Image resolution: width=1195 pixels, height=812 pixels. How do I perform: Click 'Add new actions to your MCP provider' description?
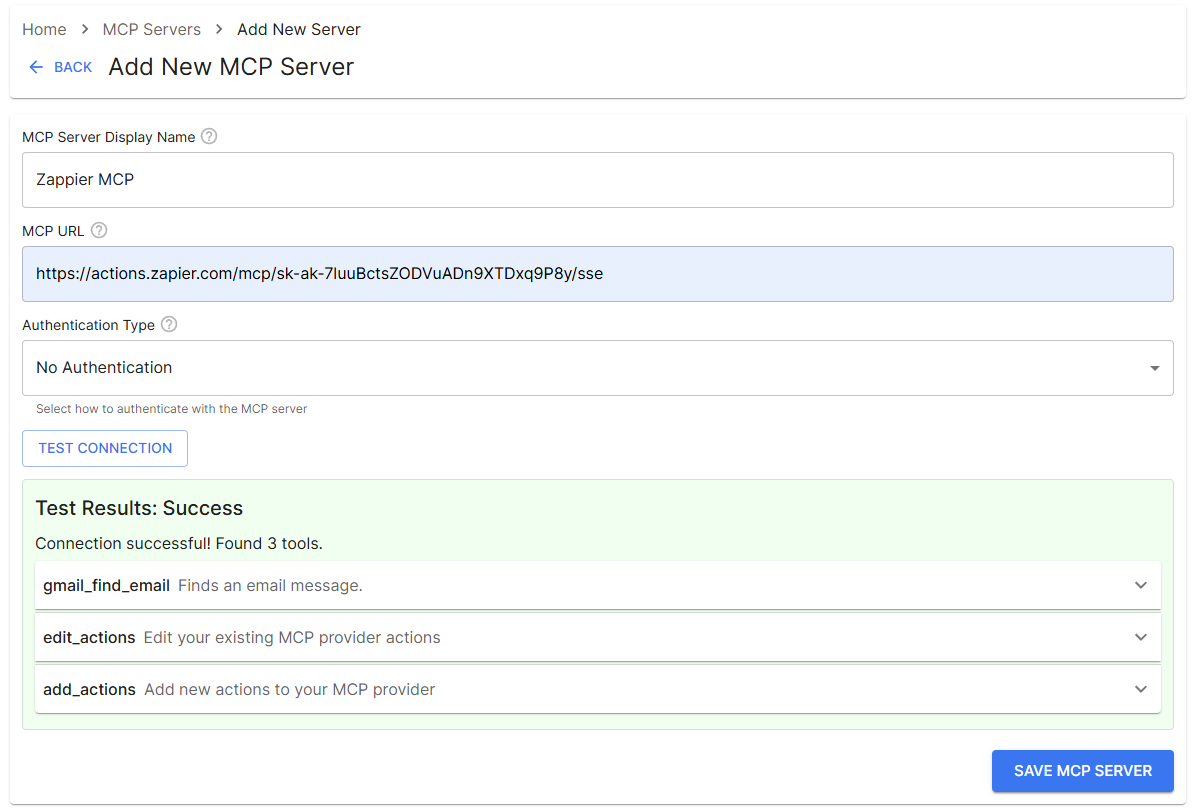[290, 689]
